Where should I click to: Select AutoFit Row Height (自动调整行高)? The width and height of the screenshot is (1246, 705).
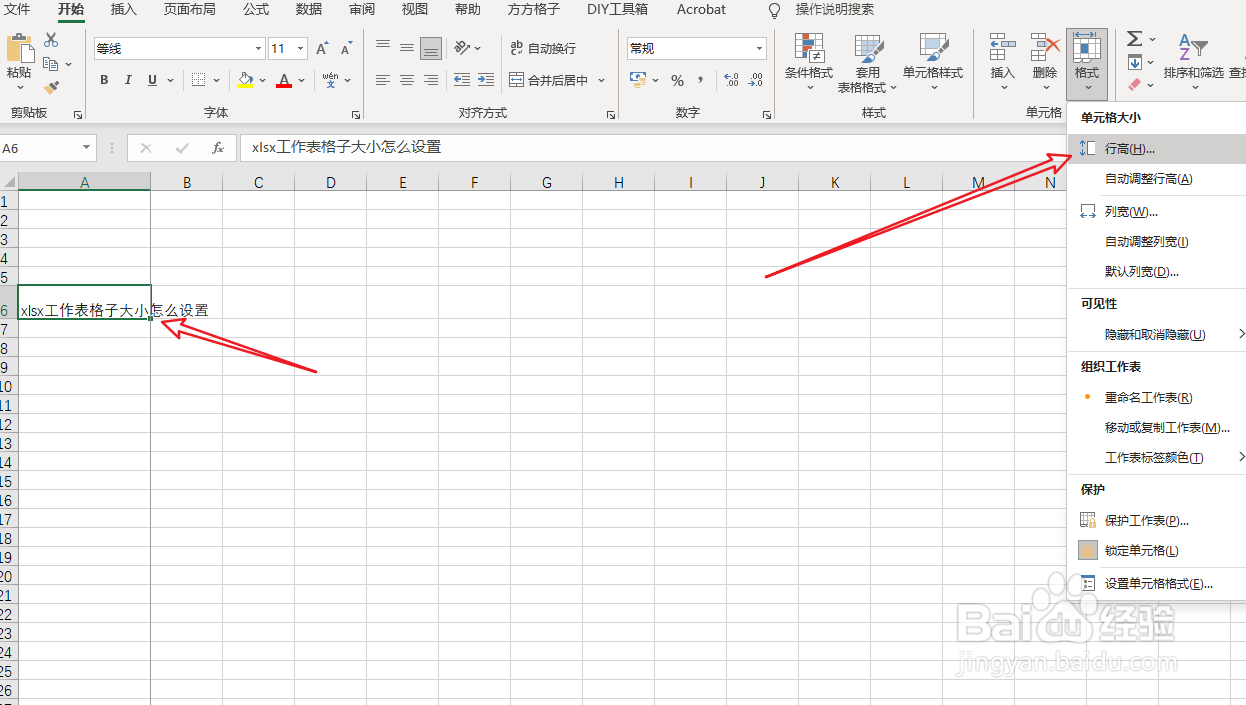click(x=1157, y=179)
